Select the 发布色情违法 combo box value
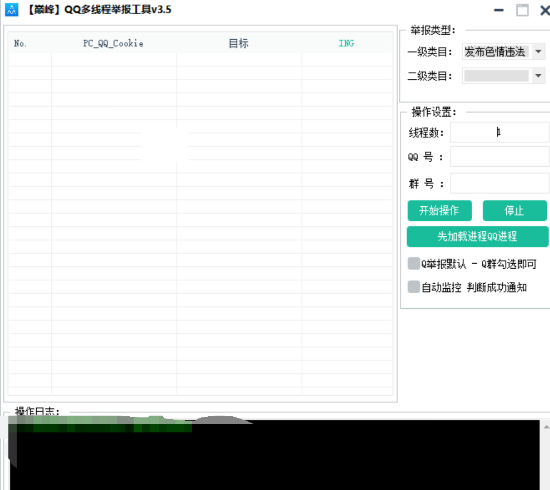 coord(496,52)
